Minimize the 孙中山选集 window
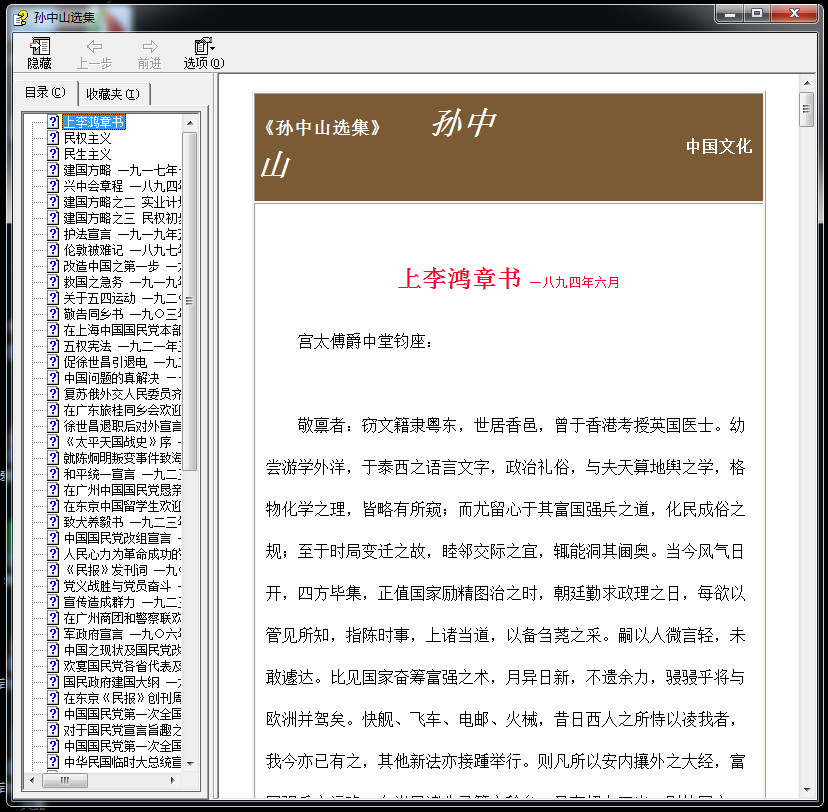The image size is (828, 812). (x=730, y=14)
